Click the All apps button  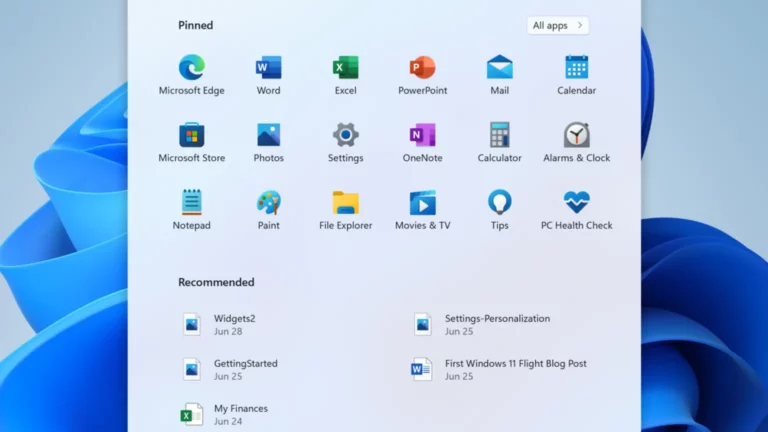pos(557,25)
